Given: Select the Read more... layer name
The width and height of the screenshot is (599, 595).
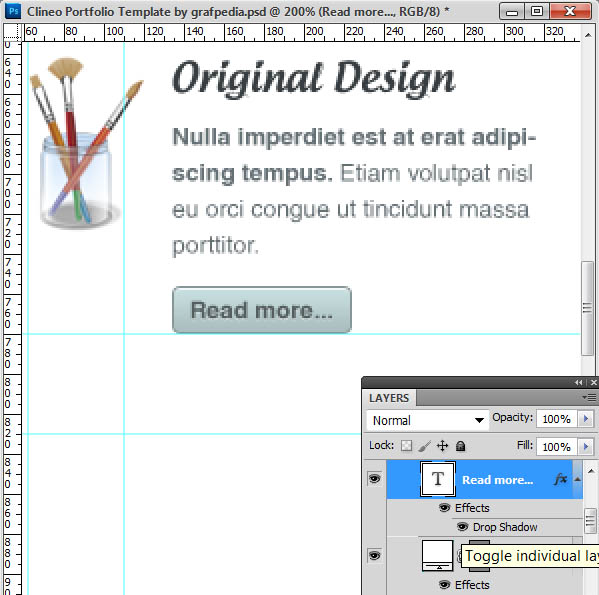Looking at the screenshot, I should [x=497, y=480].
